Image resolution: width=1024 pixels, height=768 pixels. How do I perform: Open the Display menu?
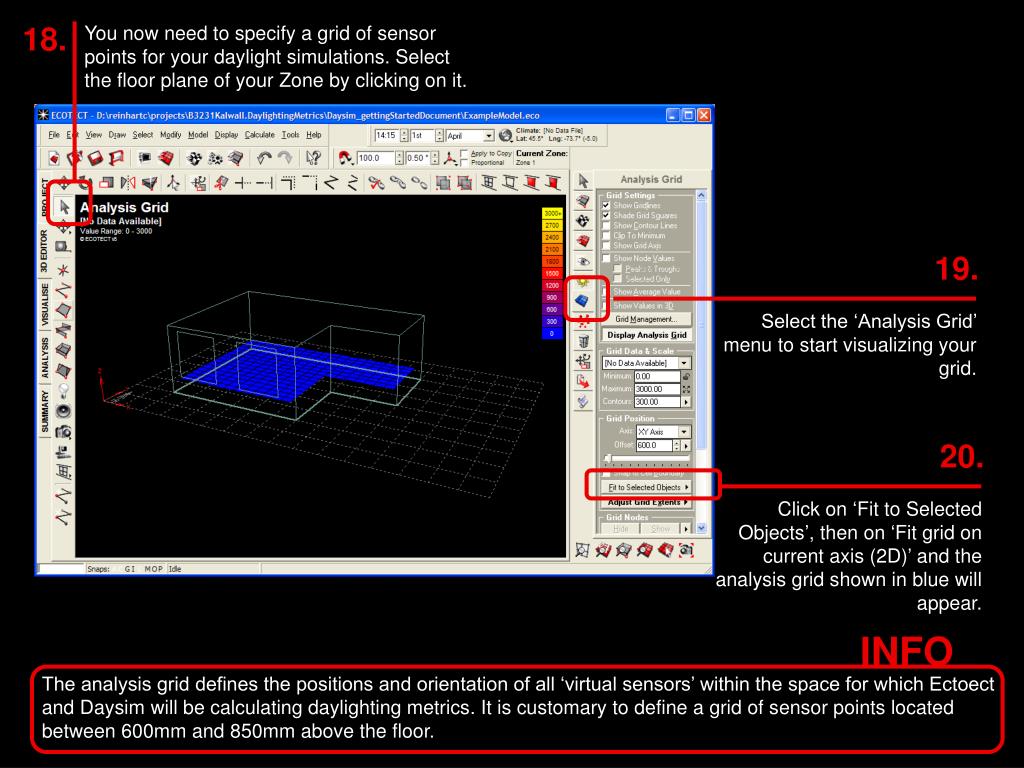226,135
